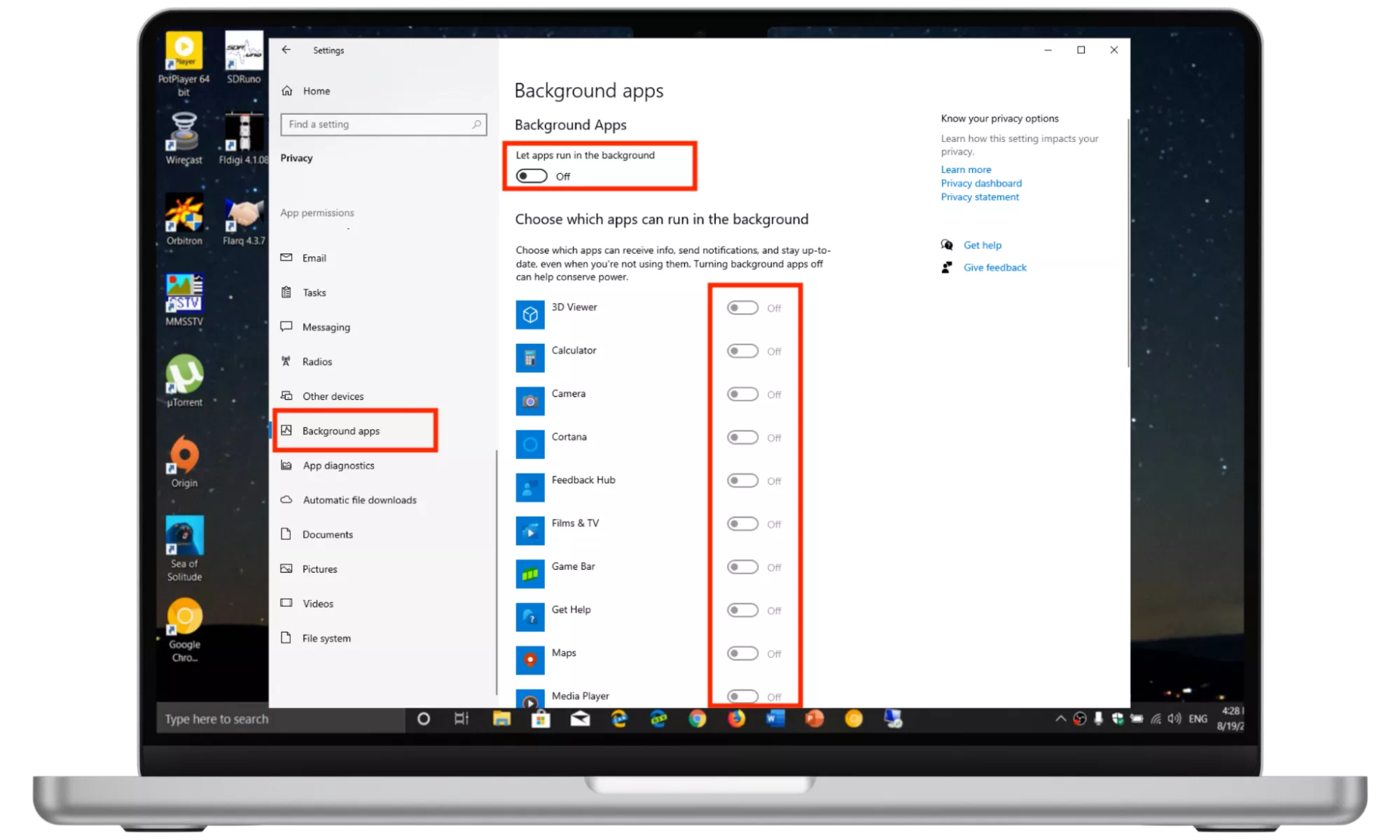Go to Settings Home
This screenshot has width=1400, height=840.
(x=306, y=91)
